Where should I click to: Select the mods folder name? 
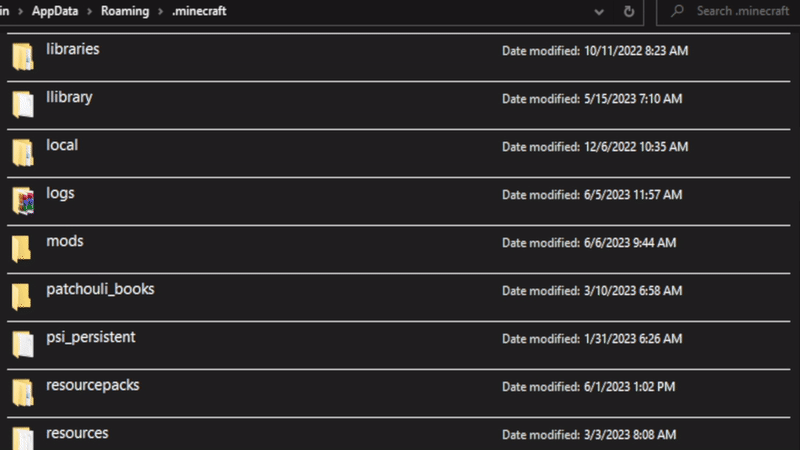pyautogui.click(x=65, y=242)
